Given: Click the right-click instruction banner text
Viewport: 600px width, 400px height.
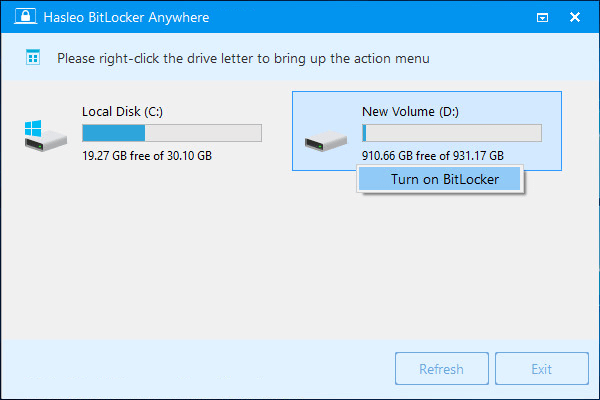Looking at the screenshot, I should tap(243, 59).
